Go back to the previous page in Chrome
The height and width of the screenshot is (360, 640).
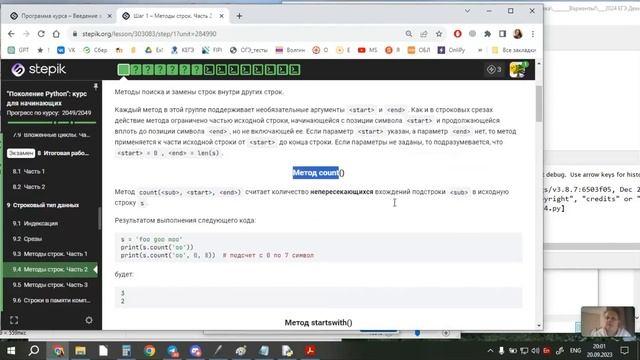point(11,34)
